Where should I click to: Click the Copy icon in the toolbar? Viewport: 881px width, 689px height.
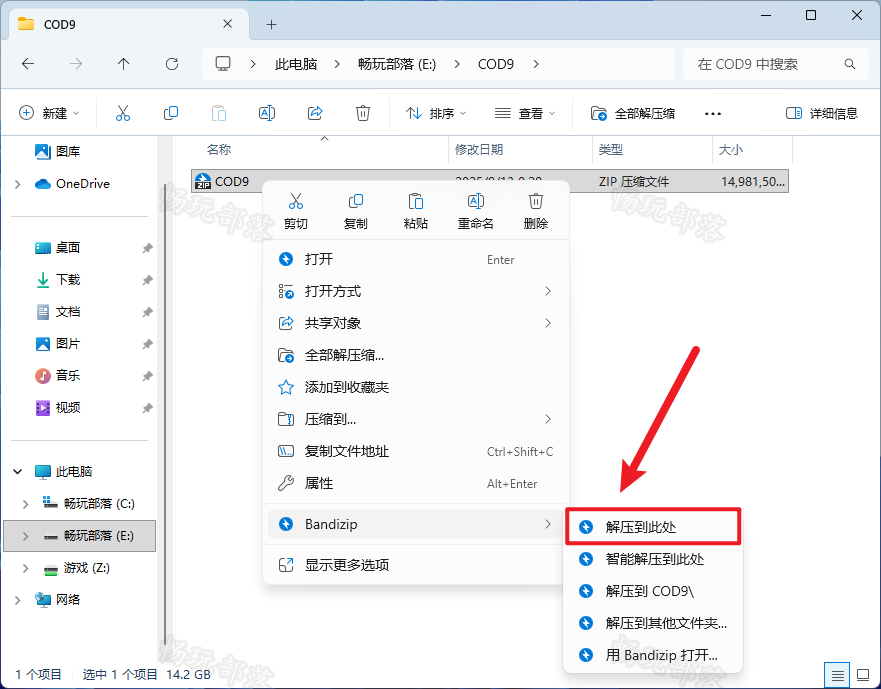[x=171, y=113]
